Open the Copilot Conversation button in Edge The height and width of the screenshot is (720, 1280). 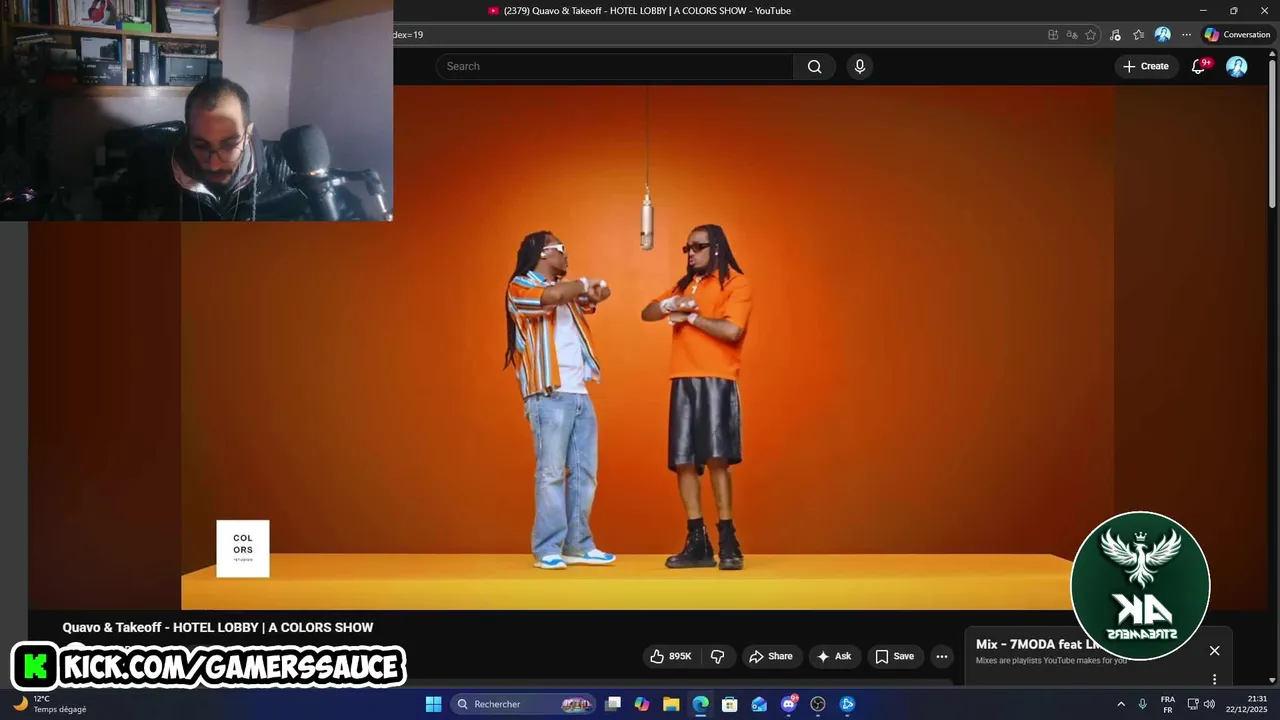coord(1237,34)
